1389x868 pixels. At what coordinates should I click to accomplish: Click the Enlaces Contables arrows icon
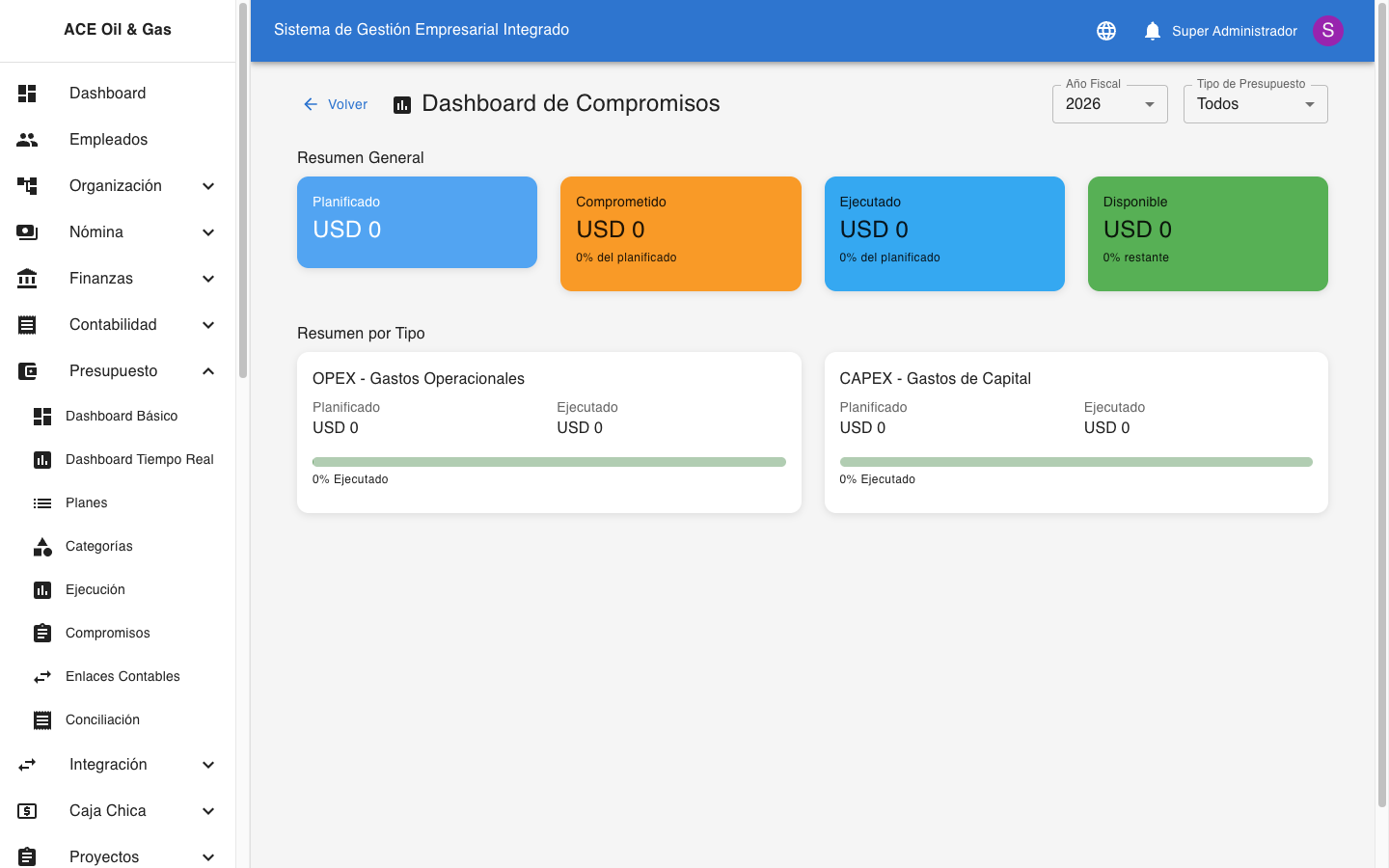tap(41, 676)
